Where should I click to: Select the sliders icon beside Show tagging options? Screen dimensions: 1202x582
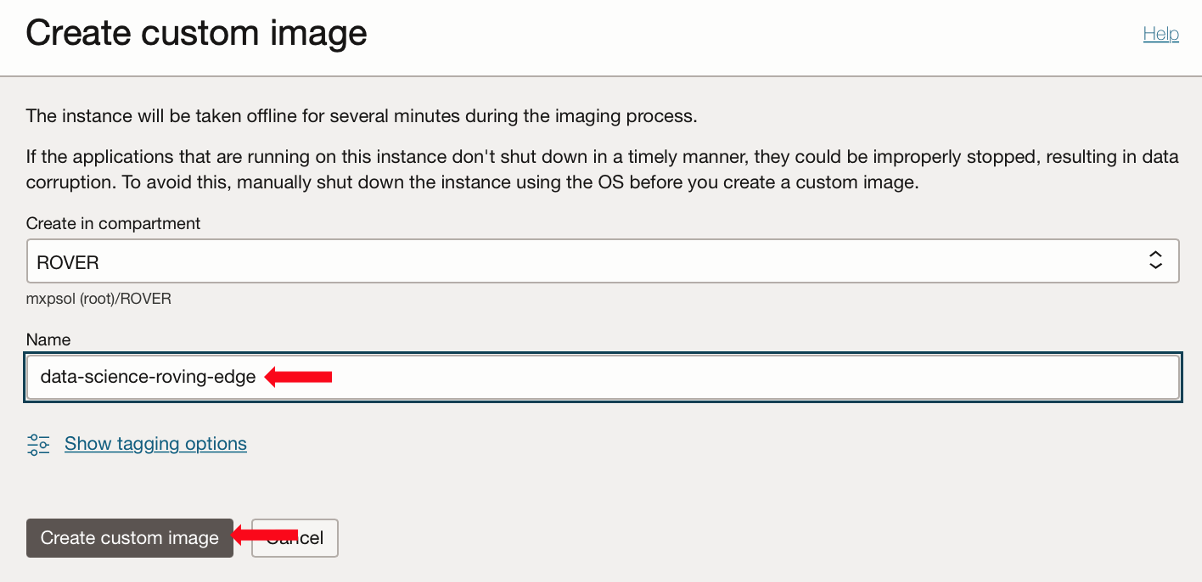[37, 443]
